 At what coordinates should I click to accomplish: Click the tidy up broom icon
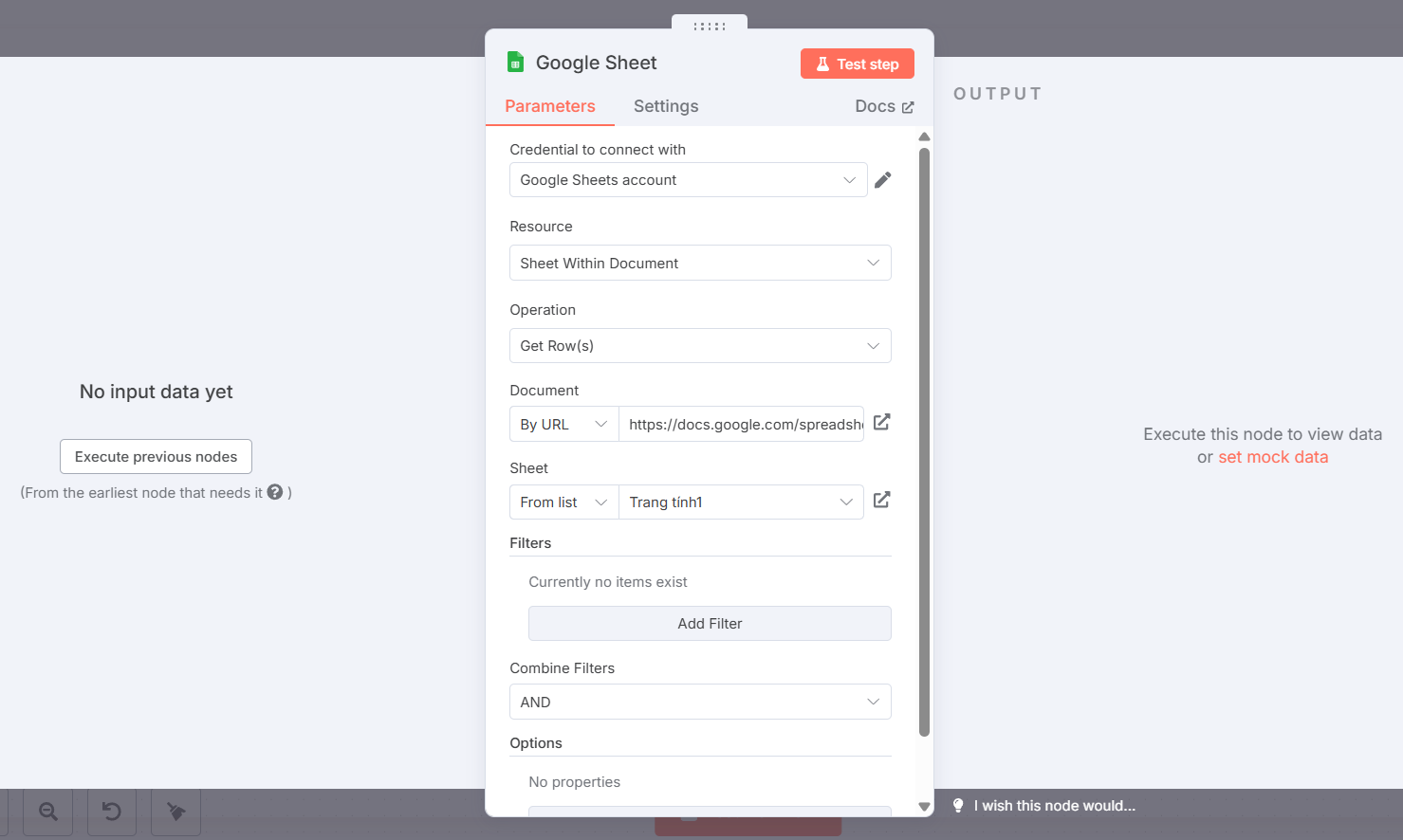click(x=175, y=812)
